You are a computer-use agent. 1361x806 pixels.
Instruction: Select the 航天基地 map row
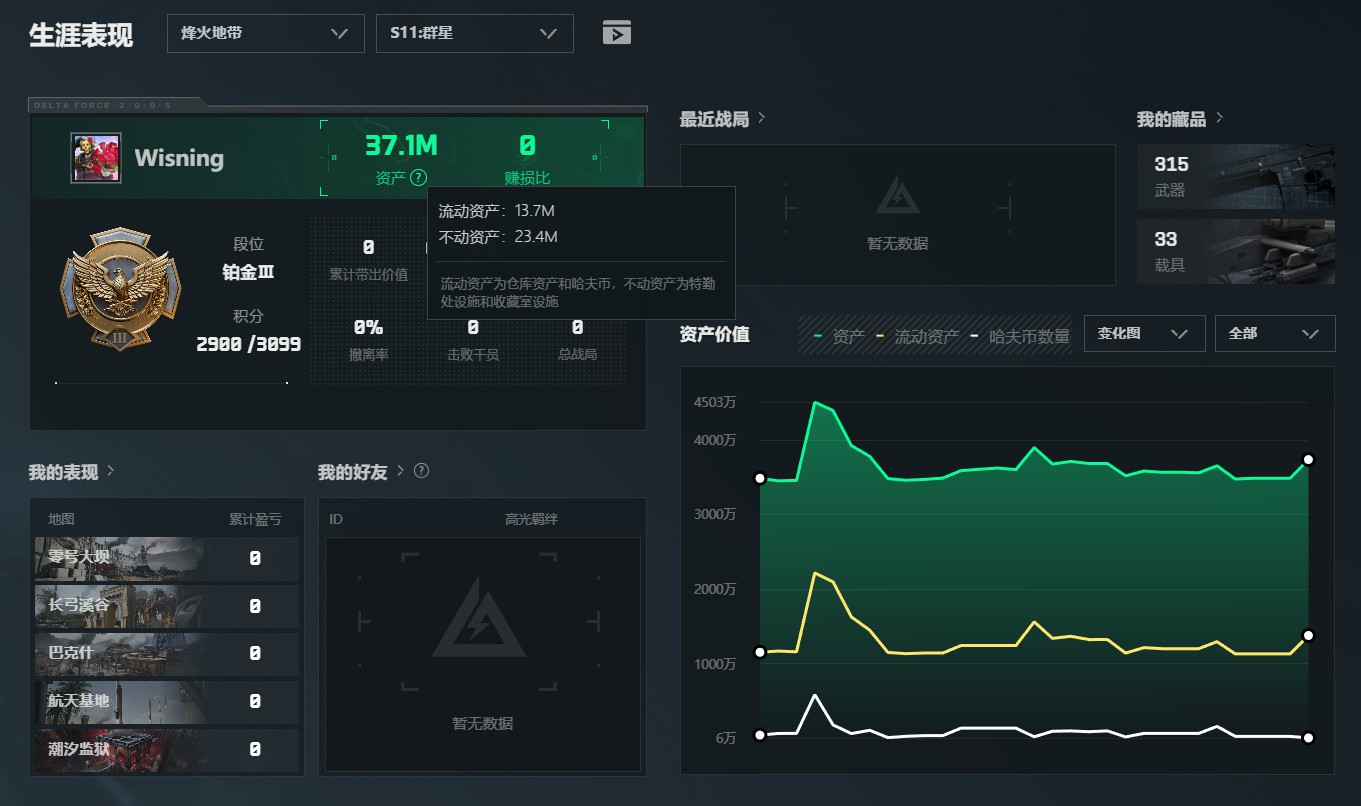(167, 702)
